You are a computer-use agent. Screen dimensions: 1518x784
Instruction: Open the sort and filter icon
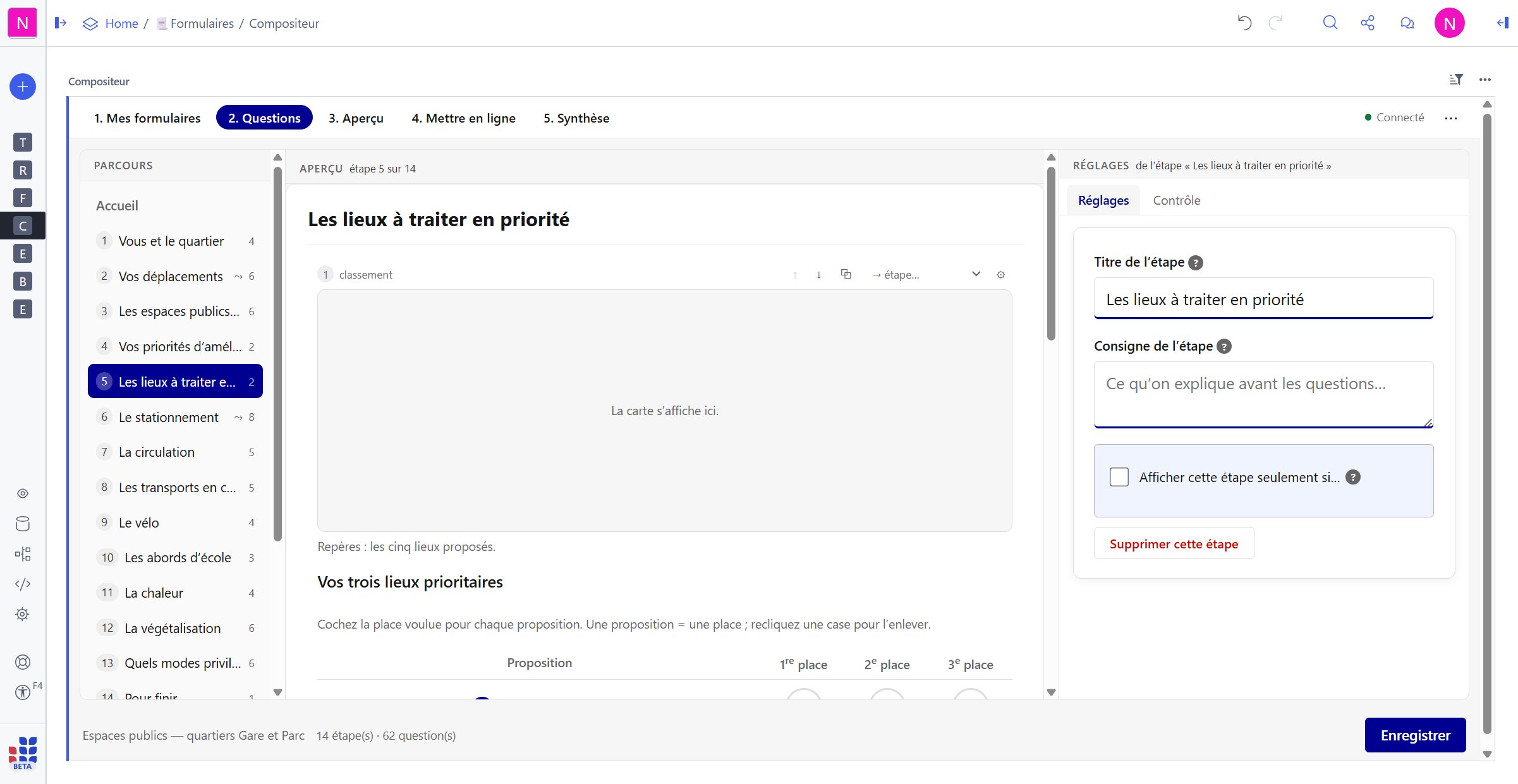(1456, 80)
